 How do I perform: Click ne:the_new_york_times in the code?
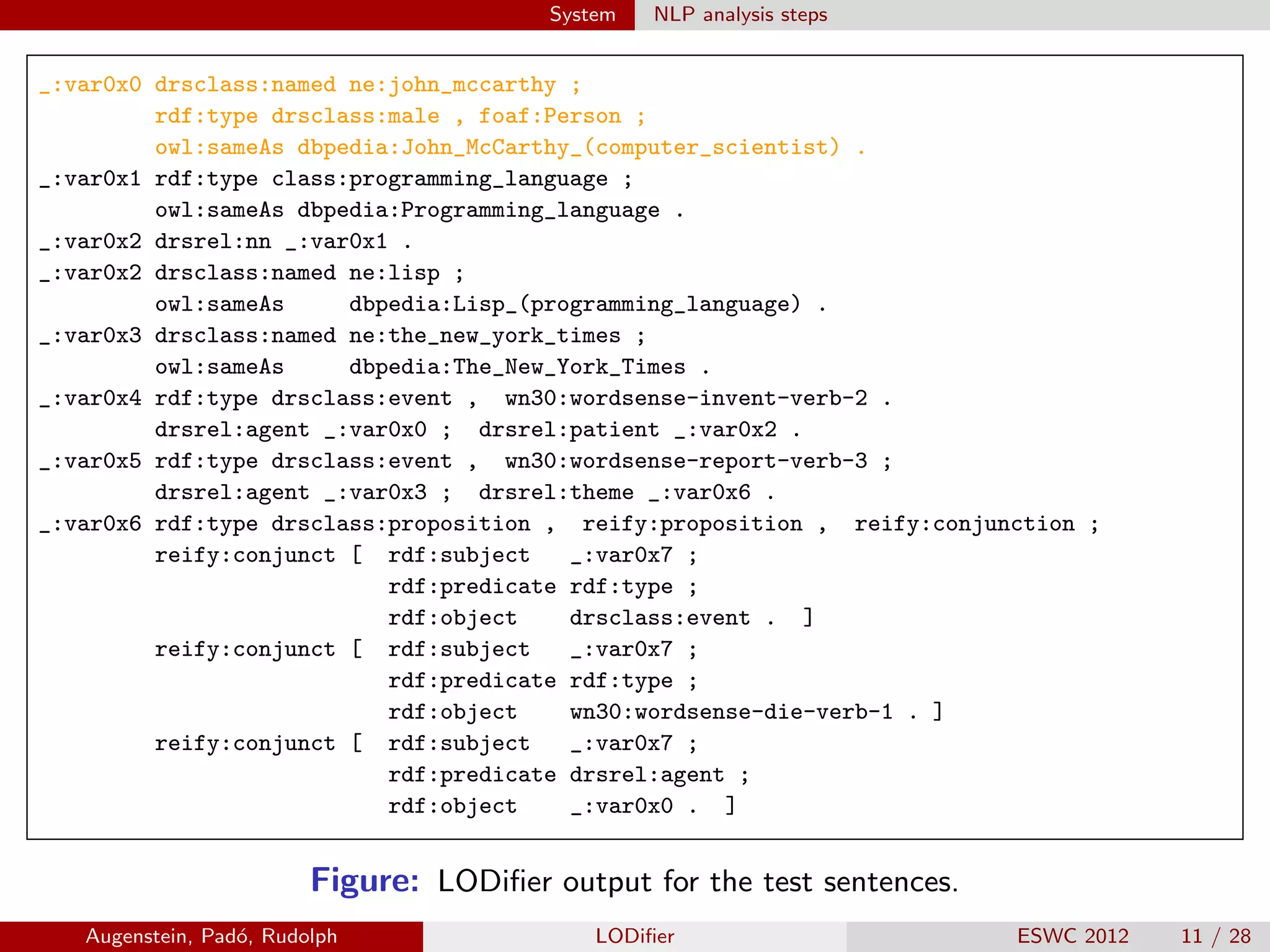tap(485, 336)
